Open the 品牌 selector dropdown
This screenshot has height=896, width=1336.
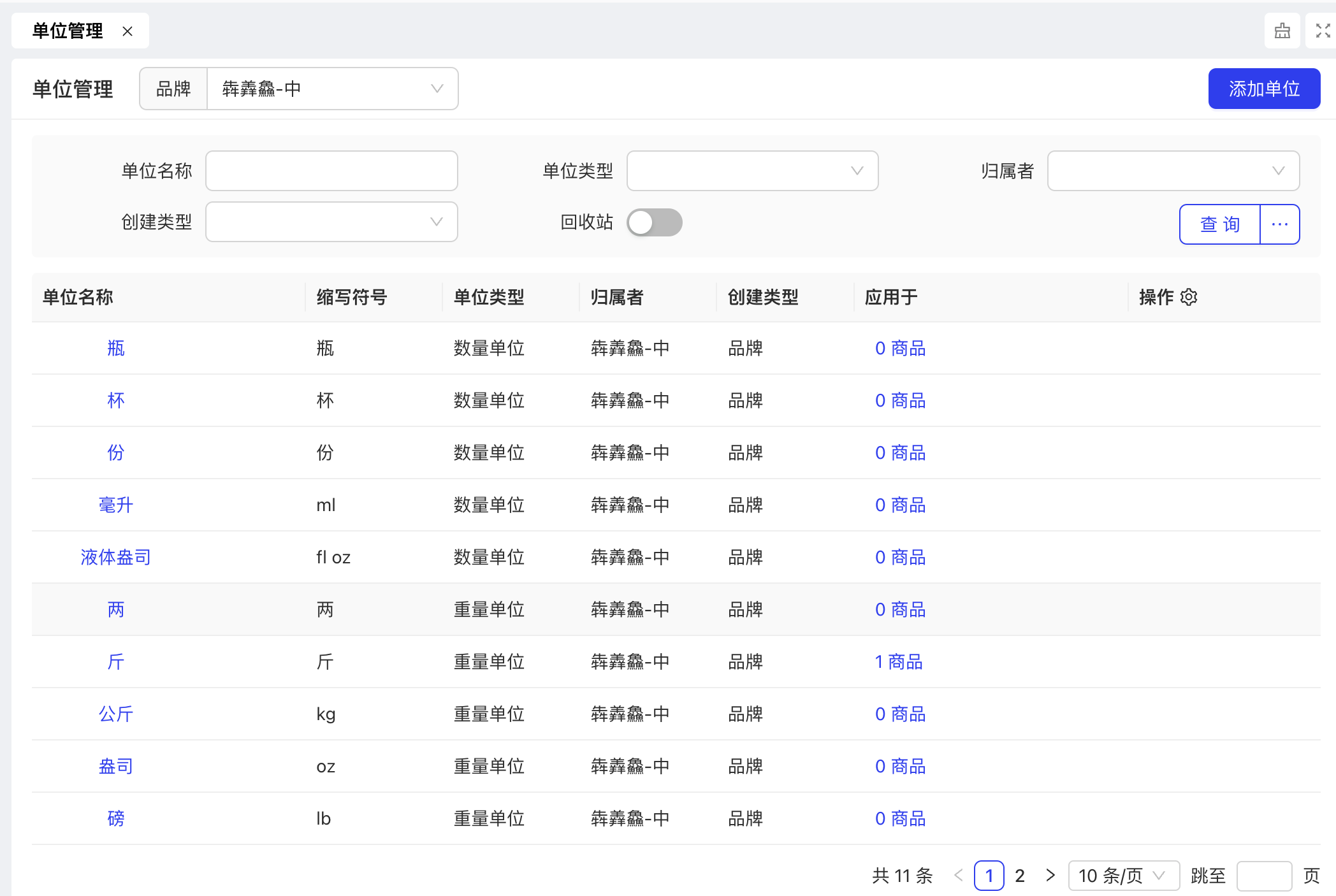coord(332,89)
